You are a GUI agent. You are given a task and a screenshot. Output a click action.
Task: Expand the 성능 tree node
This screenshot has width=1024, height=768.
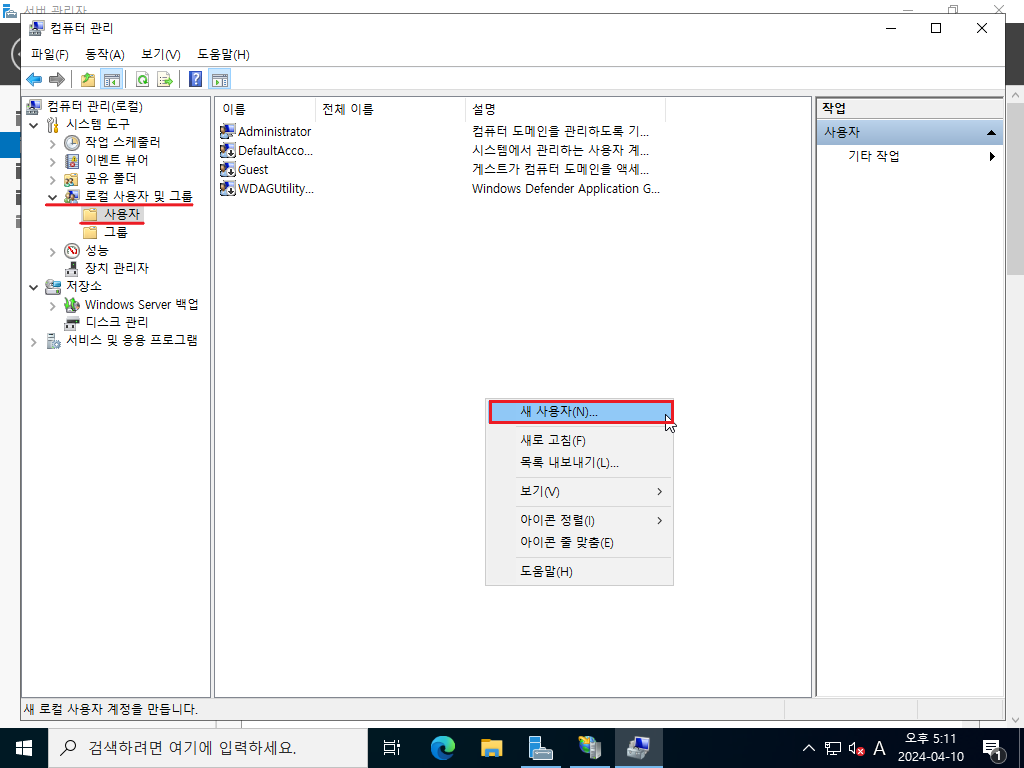53,251
